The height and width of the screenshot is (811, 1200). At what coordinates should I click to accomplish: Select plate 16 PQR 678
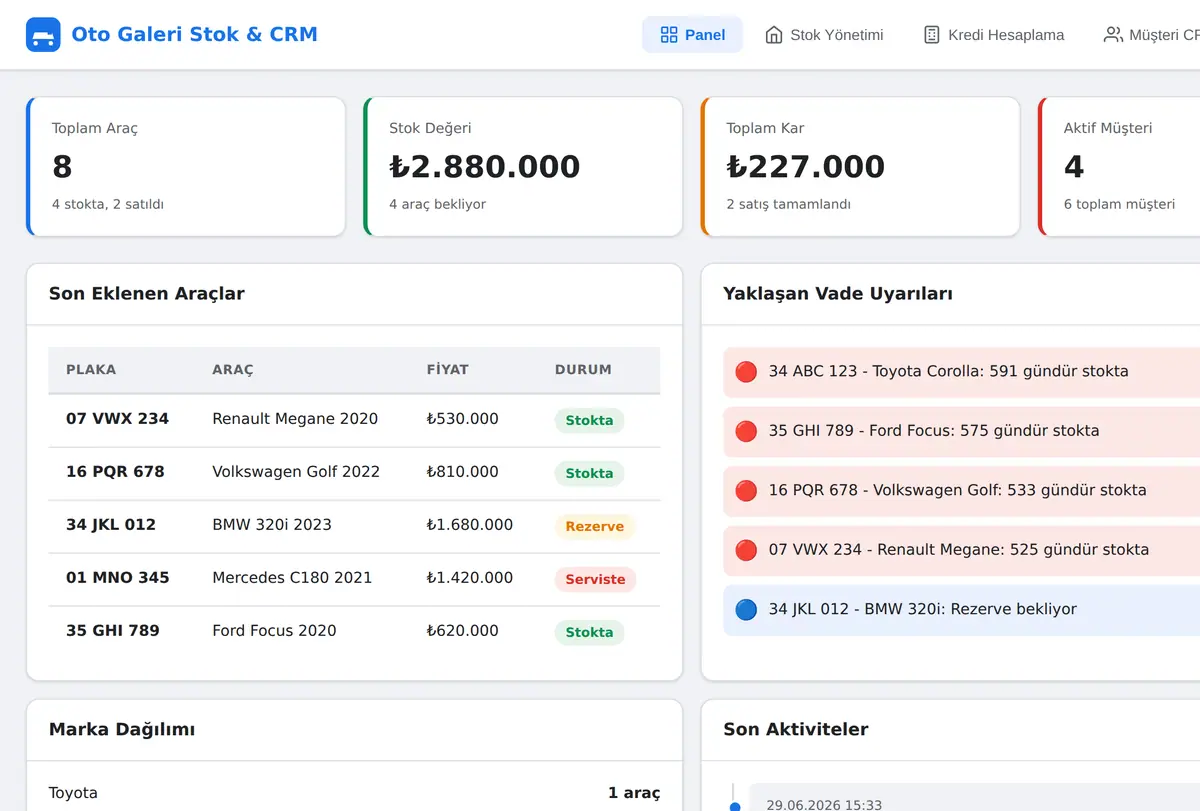coord(115,472)
